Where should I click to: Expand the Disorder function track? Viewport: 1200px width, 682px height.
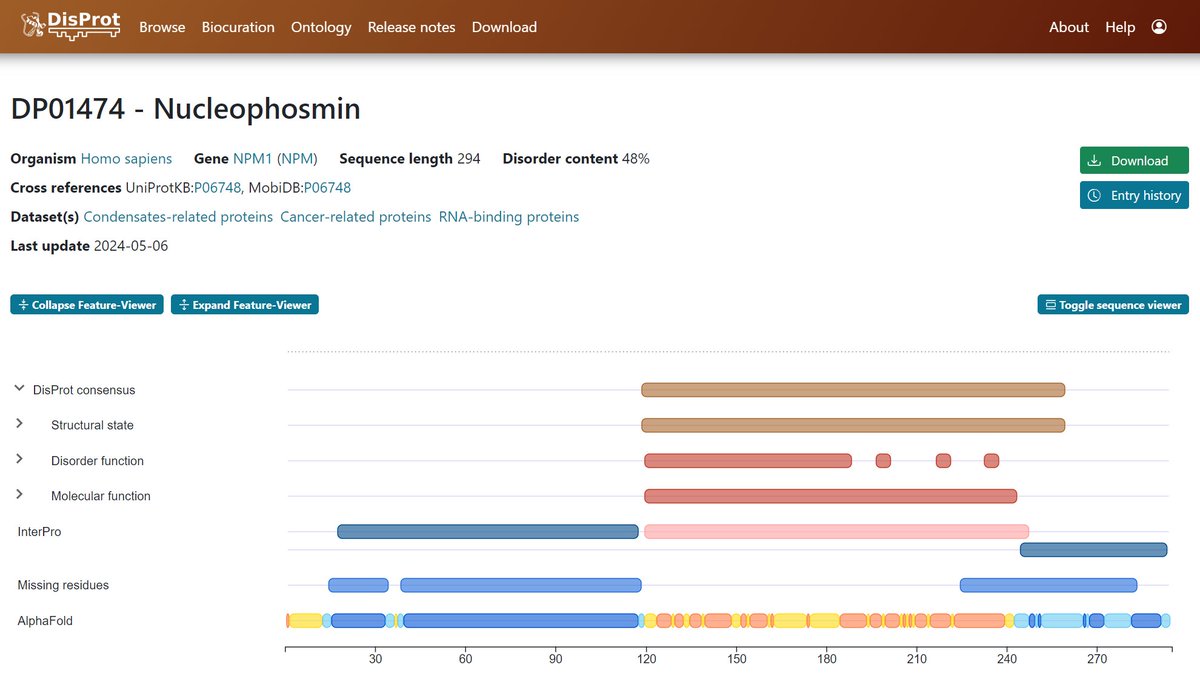pyautogui.click(x=18, y=460)
